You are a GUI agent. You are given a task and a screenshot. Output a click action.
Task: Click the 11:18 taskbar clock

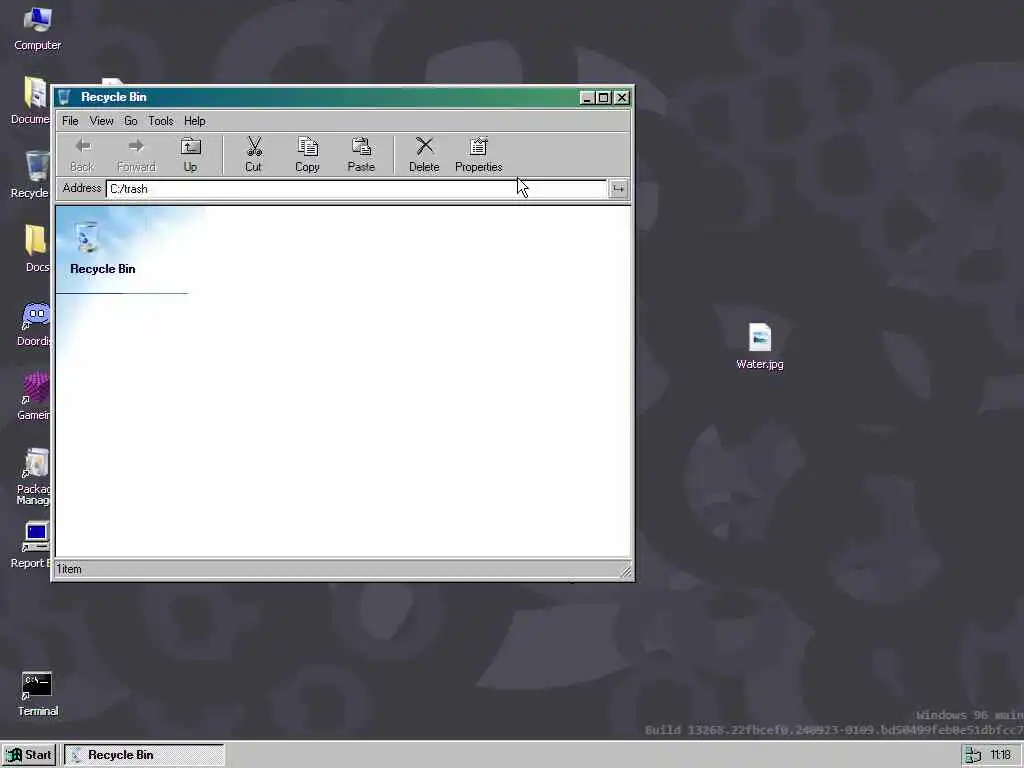tap(1000, 756)
